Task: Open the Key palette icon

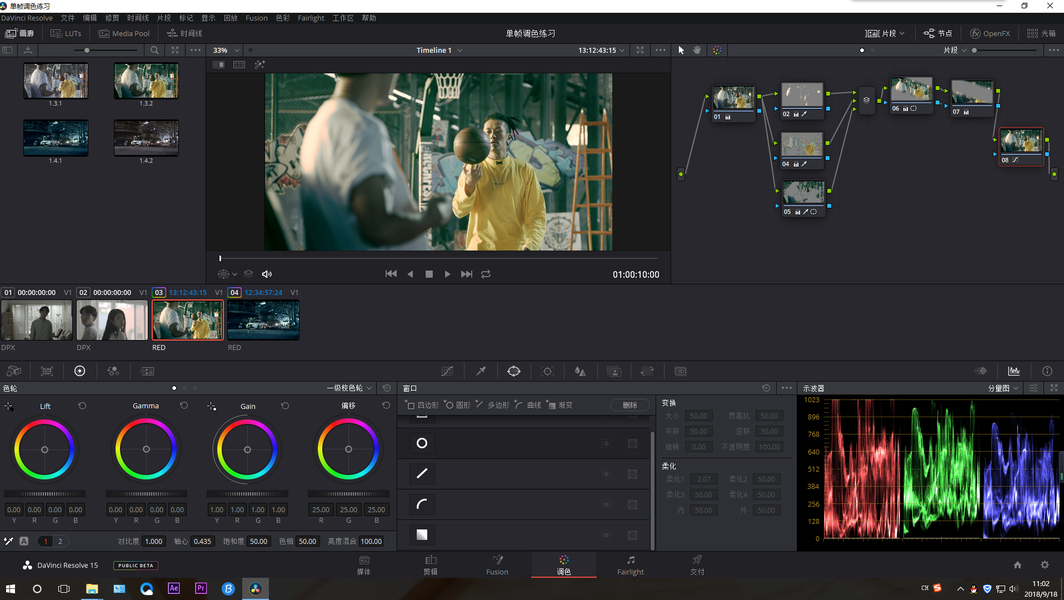Action: (613, 371)
